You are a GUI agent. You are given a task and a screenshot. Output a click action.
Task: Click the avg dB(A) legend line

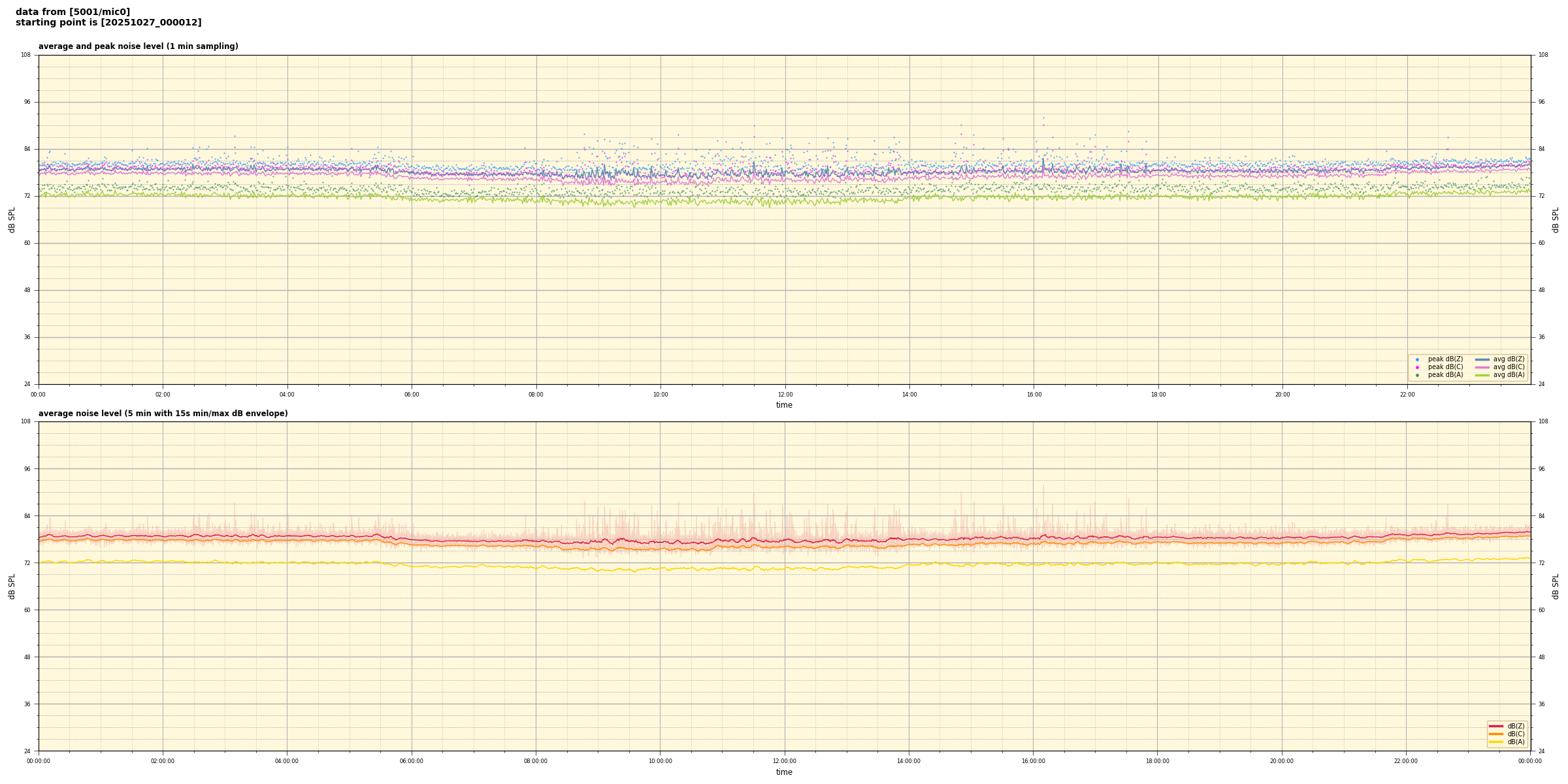[x=1482, y=375]
